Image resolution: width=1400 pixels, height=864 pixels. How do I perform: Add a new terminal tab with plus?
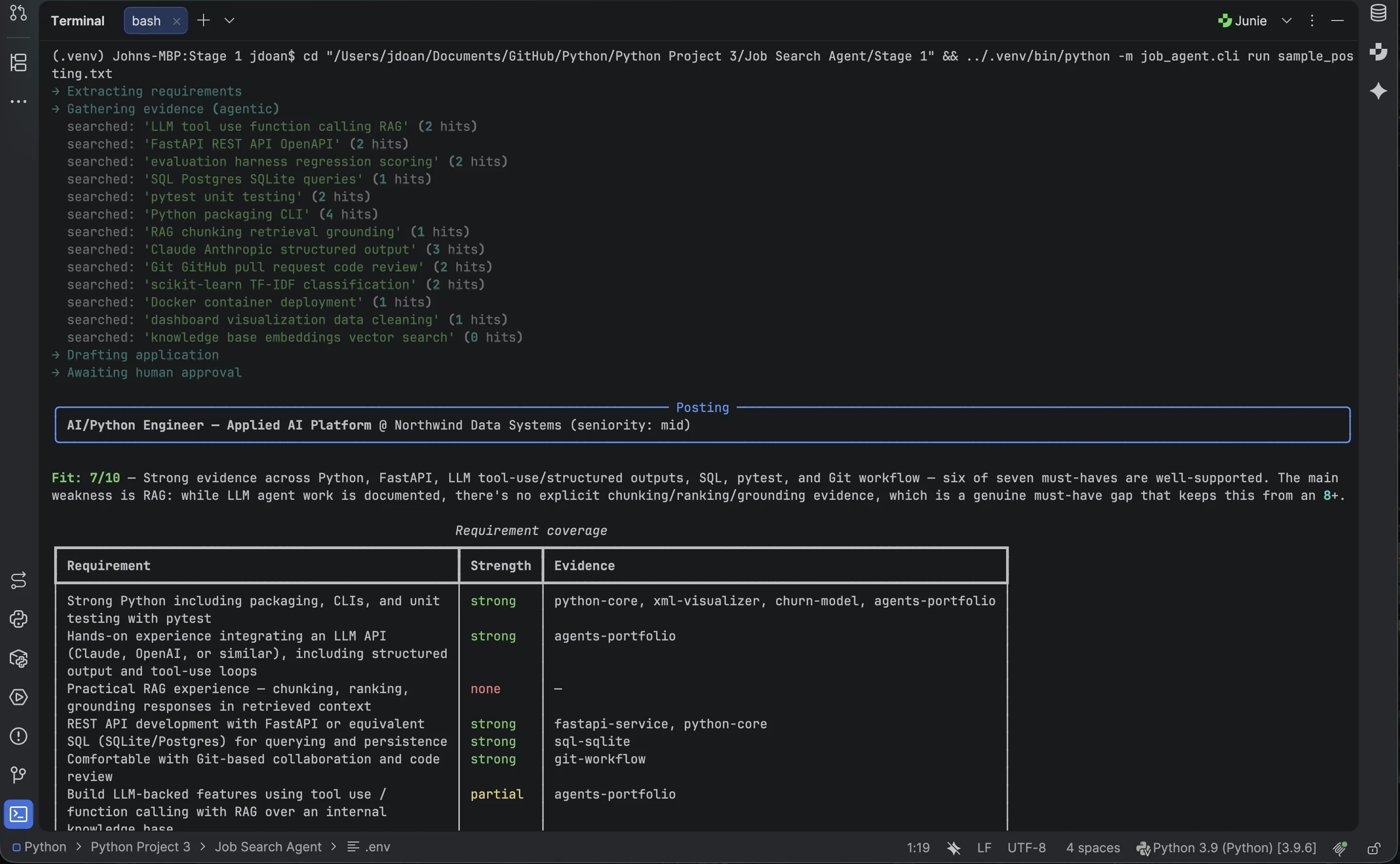204,21
